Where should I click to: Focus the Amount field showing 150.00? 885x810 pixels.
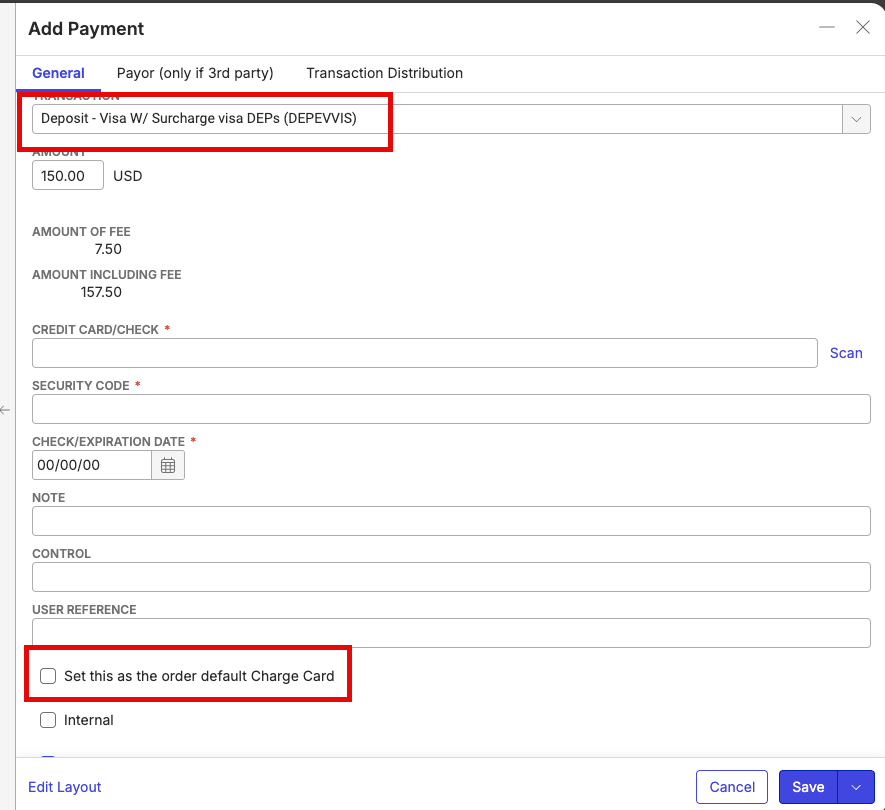(68, 176)
